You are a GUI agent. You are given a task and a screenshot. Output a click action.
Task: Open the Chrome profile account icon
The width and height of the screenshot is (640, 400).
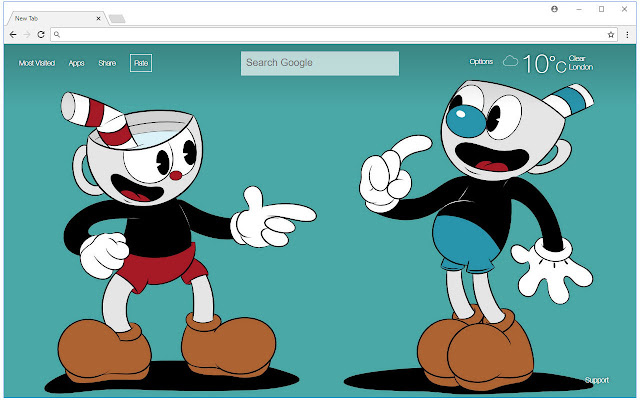tap(554, 9)
